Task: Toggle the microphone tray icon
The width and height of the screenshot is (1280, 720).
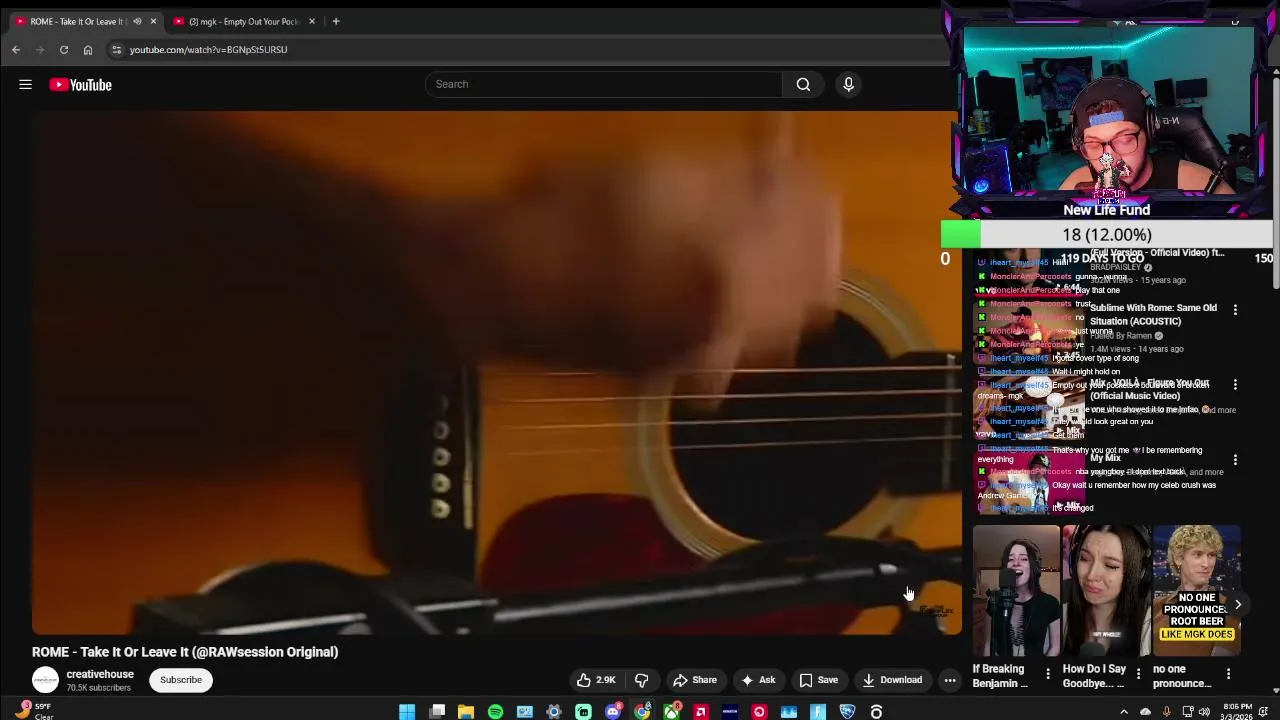Action: tap(1166, 712)
